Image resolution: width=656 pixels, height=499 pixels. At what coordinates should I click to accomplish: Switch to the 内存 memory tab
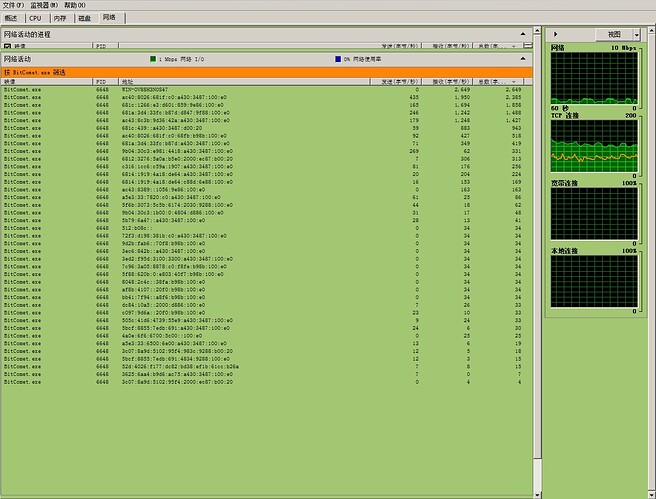[60, 18]
